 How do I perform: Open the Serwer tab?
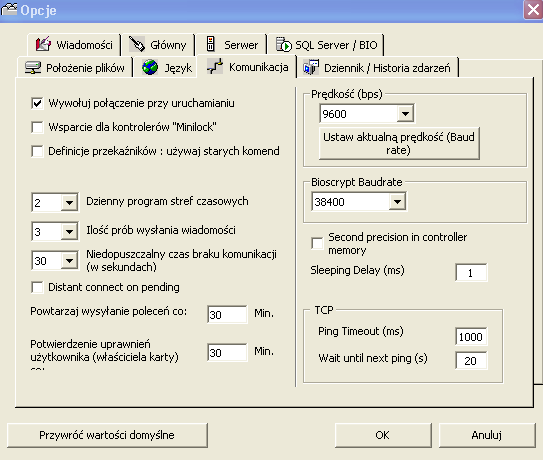click(x=231, y=45)
